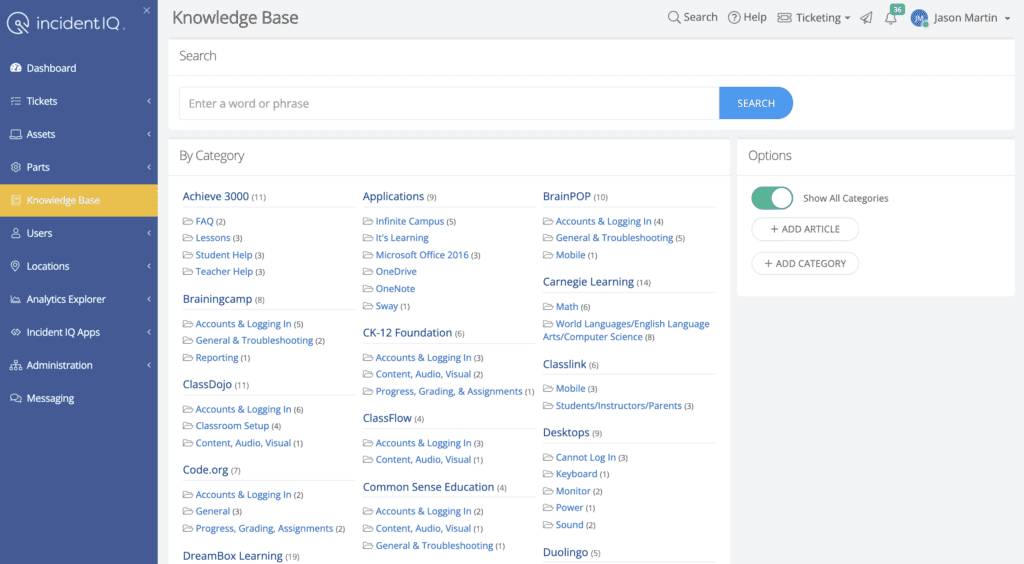This screenshot has width=1024, height=564.
Task: Open the BrainPOP category link
Action: tap(566, 196)
